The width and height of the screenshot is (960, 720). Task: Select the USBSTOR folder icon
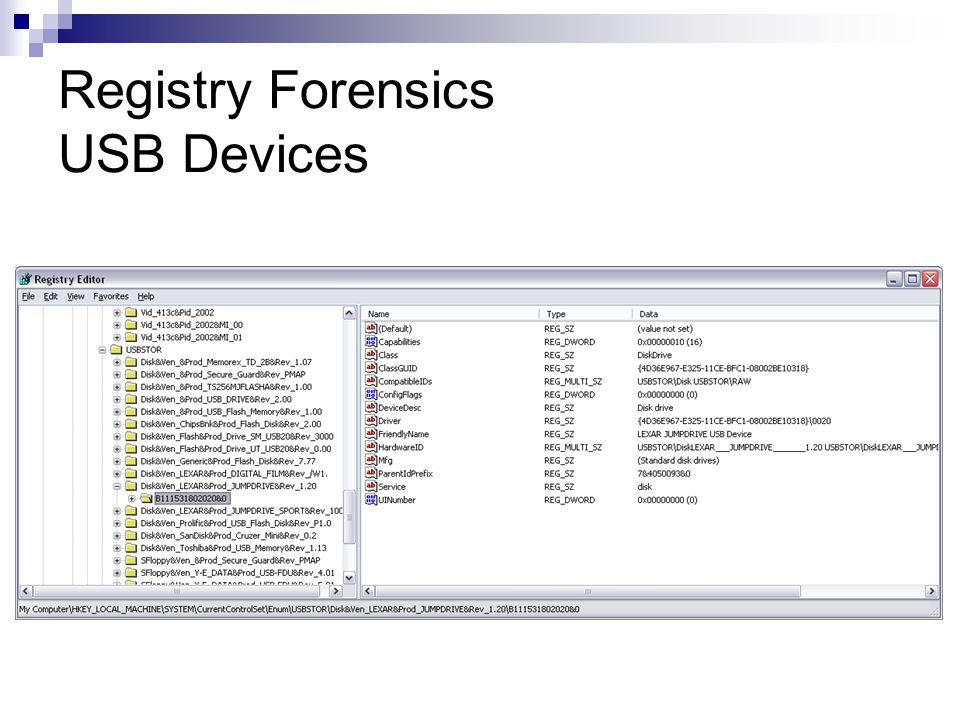point(116,350)
